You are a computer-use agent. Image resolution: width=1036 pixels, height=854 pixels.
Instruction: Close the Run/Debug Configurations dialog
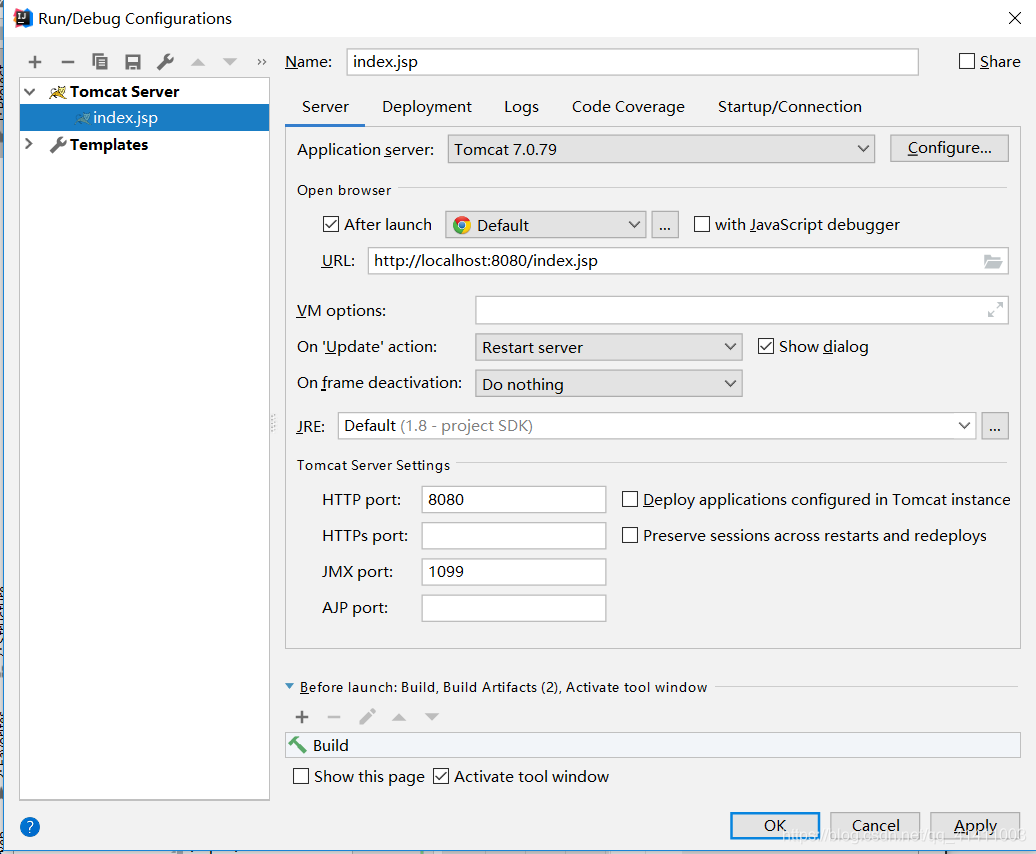click(1015, 18)
